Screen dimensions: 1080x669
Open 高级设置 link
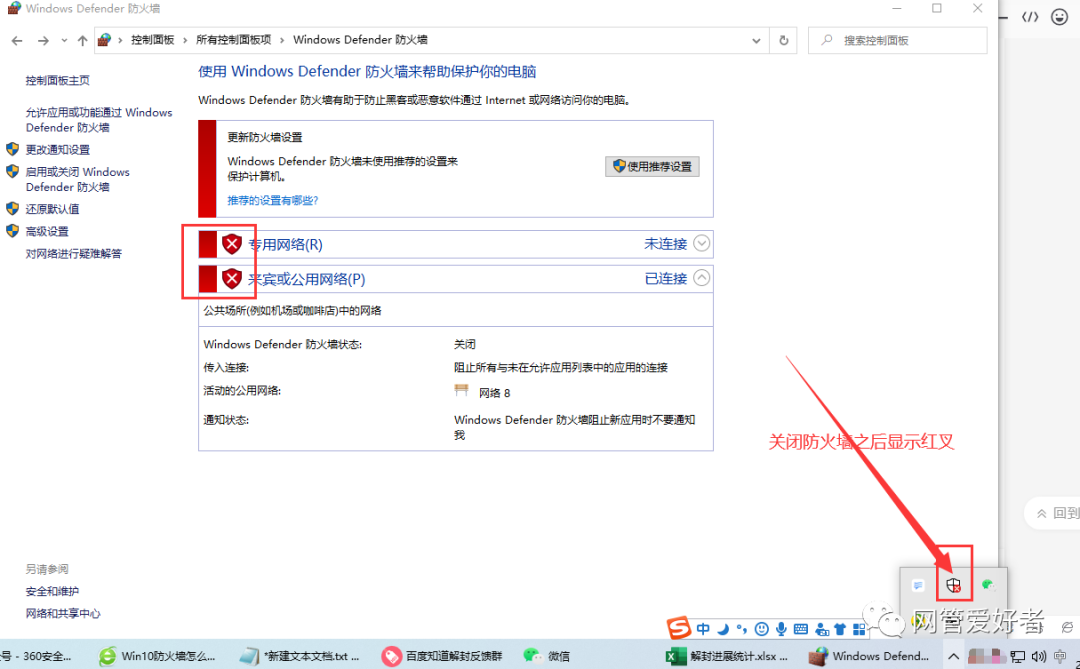point(47,231)
